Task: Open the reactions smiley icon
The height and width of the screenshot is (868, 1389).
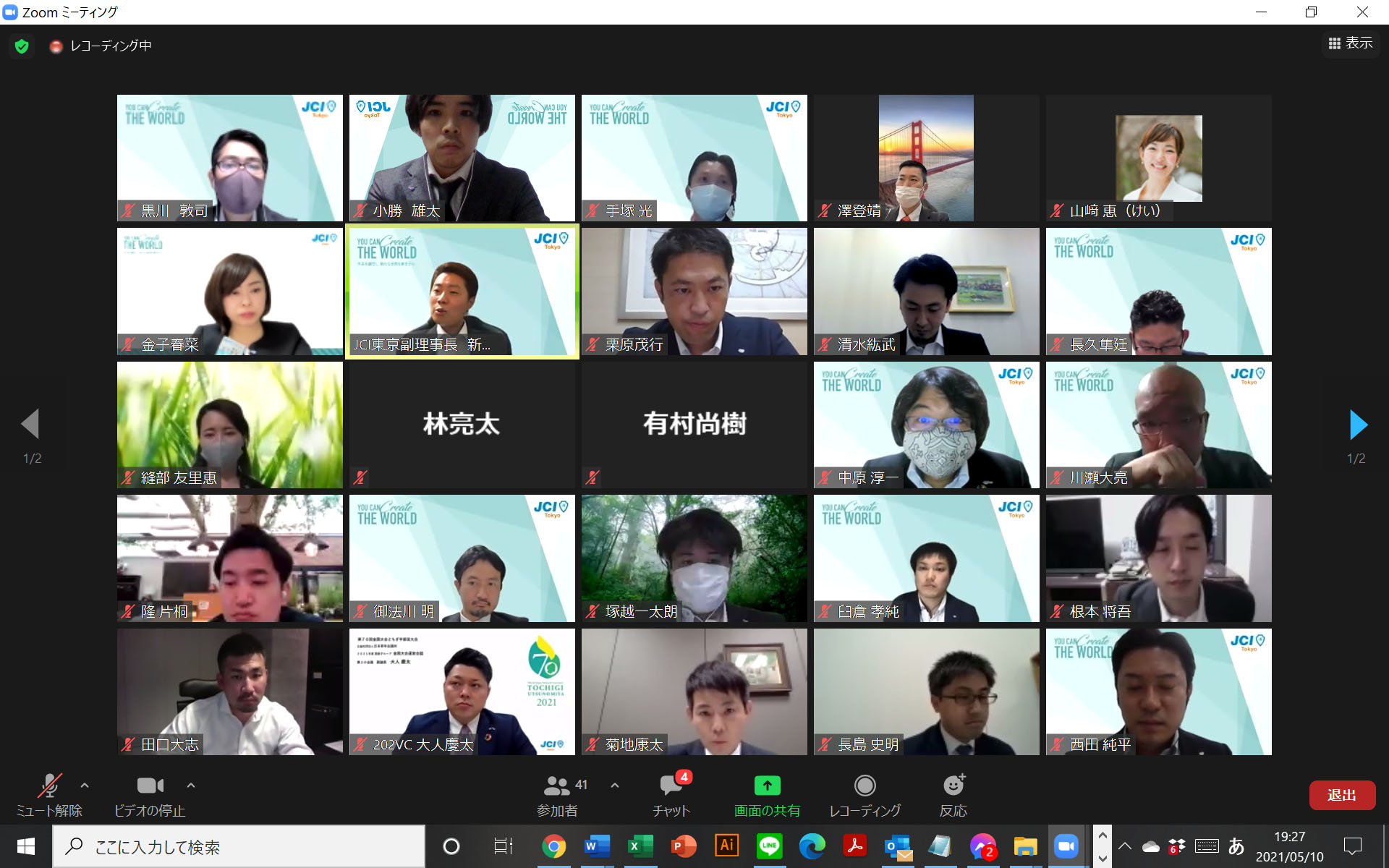Action: point(953,786)
